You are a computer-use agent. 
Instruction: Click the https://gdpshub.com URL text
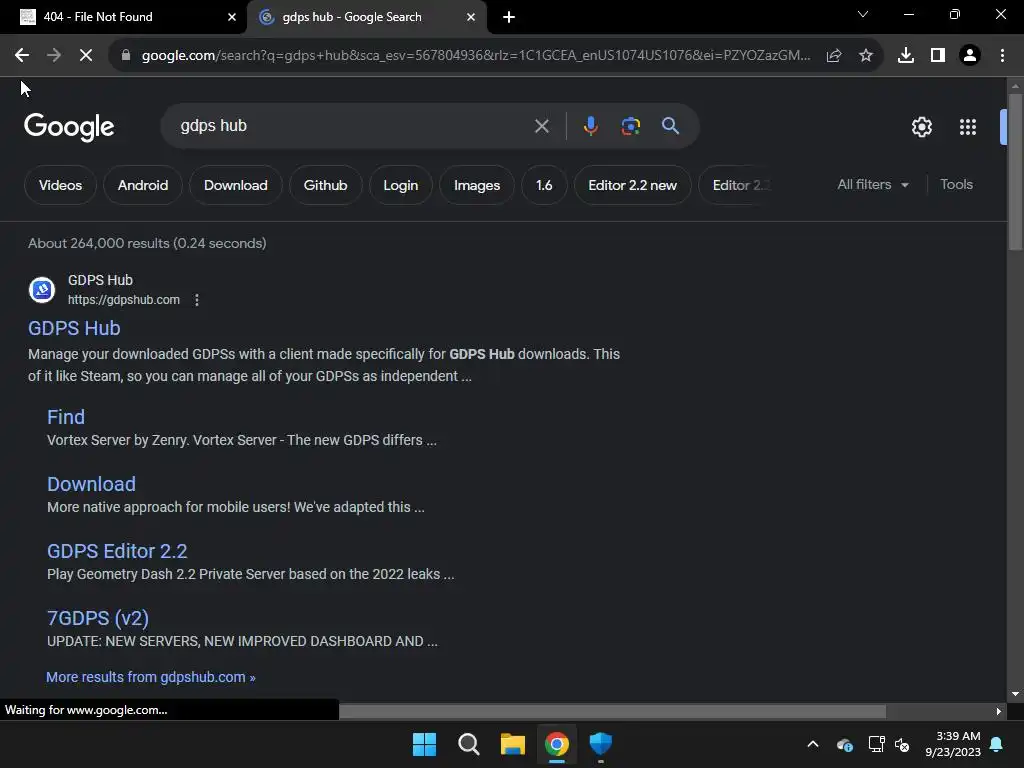click(x=123, y=300)
